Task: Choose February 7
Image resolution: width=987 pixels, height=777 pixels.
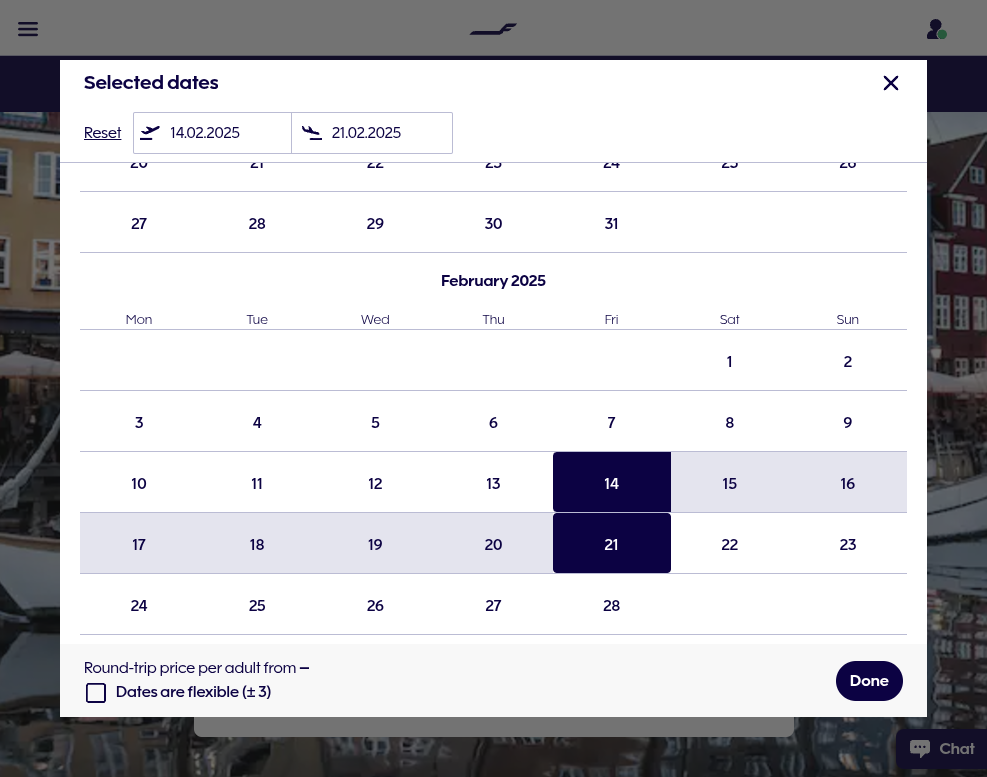Action: pyautogui.click(x=611, y=423)
